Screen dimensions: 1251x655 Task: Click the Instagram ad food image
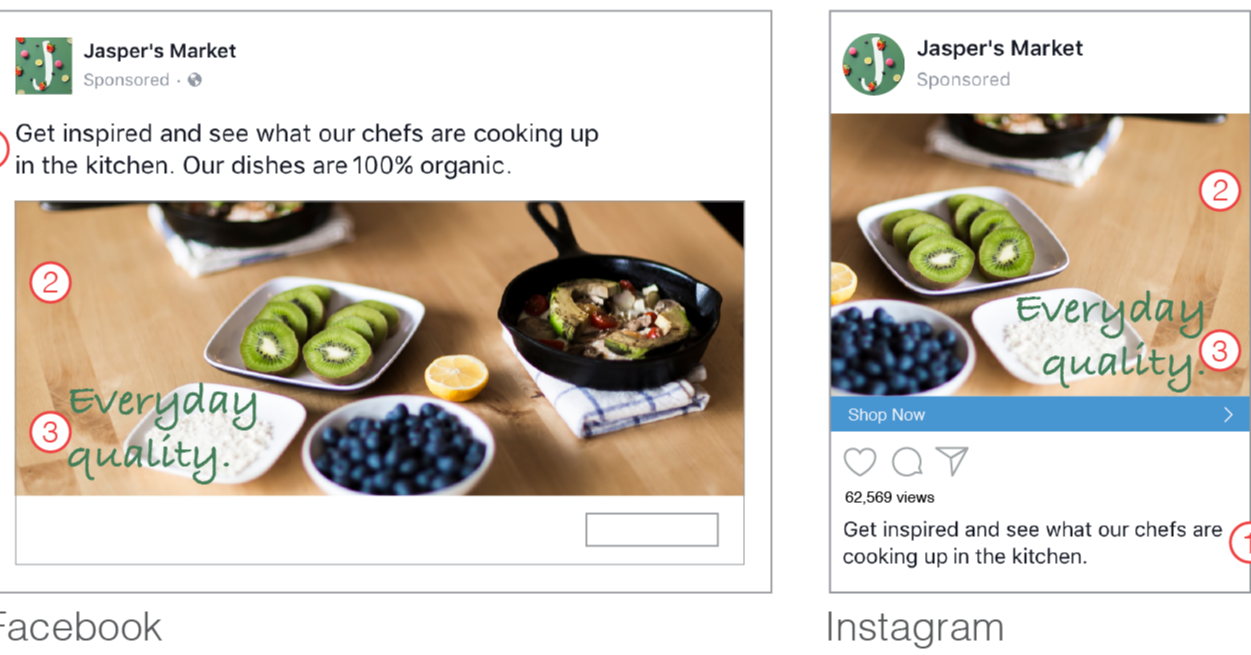[x=1040, y=255]
